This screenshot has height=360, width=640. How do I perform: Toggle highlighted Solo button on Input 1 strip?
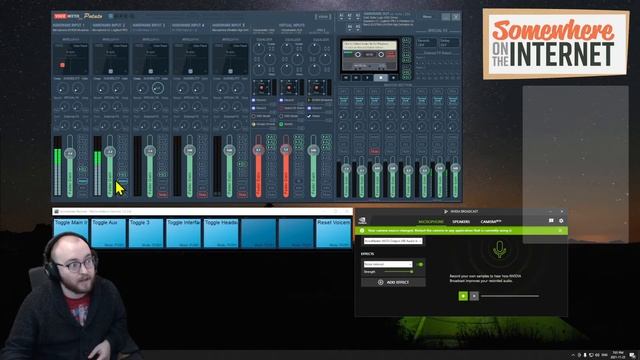point(83,181)
